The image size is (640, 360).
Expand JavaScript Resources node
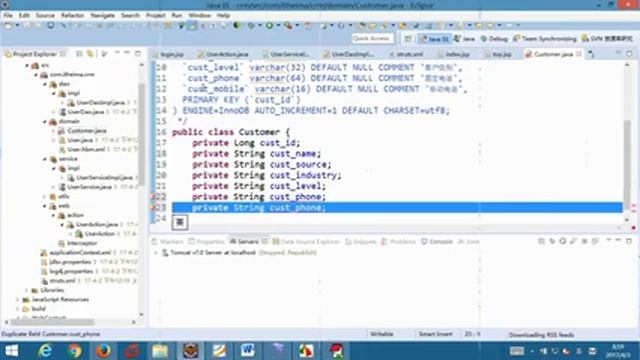coord(18,300)
